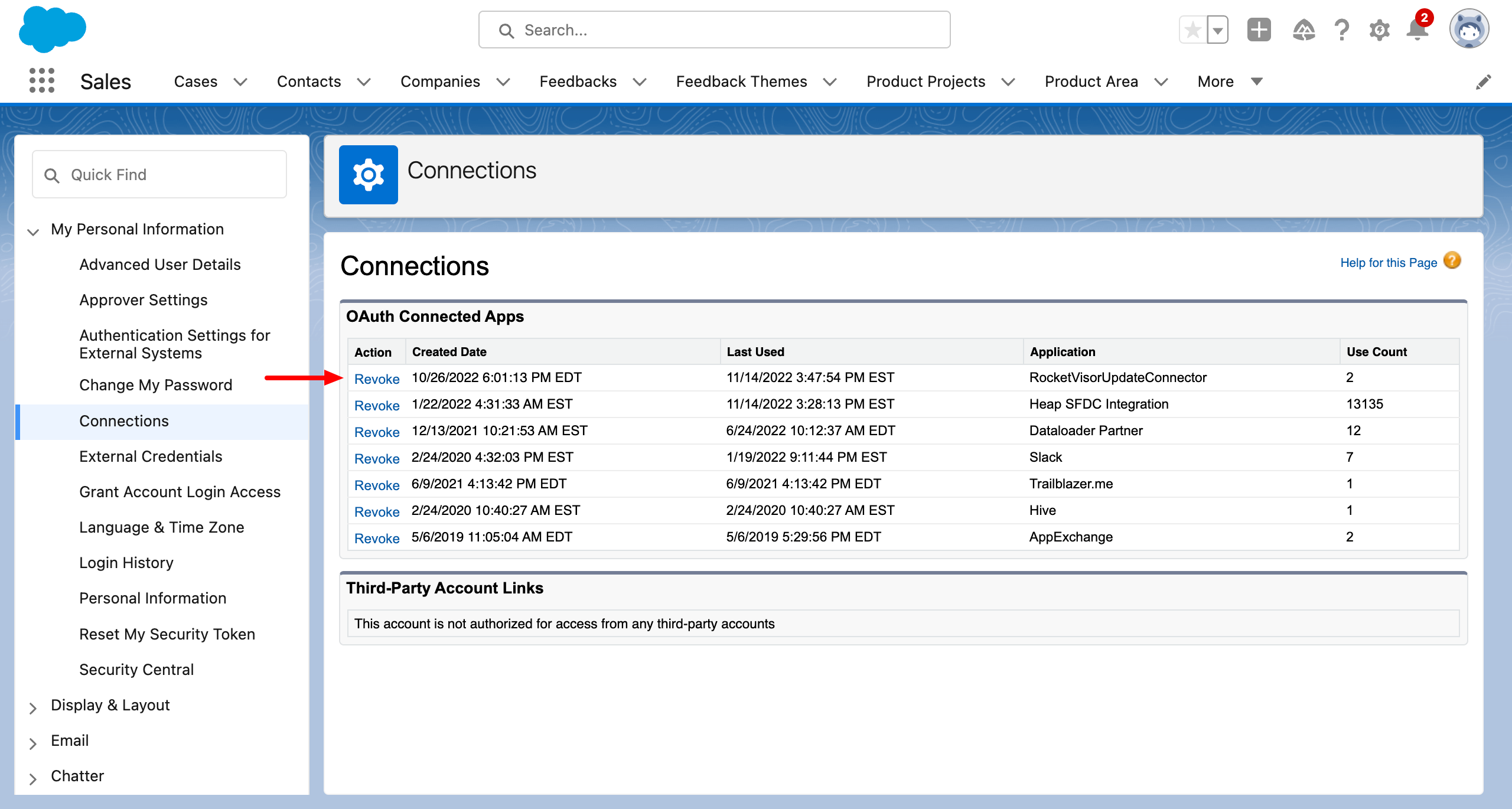Click inside the global Search field
Viewport: 1512px width, 809px height.
point(714,30)
